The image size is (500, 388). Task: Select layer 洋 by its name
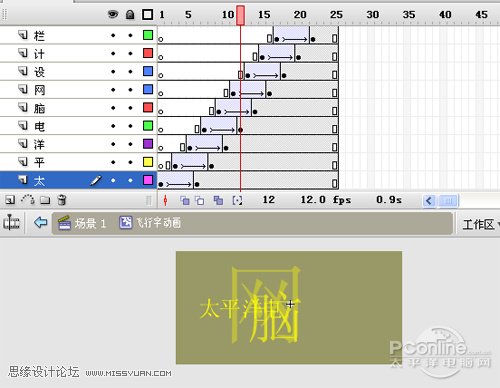39,144
